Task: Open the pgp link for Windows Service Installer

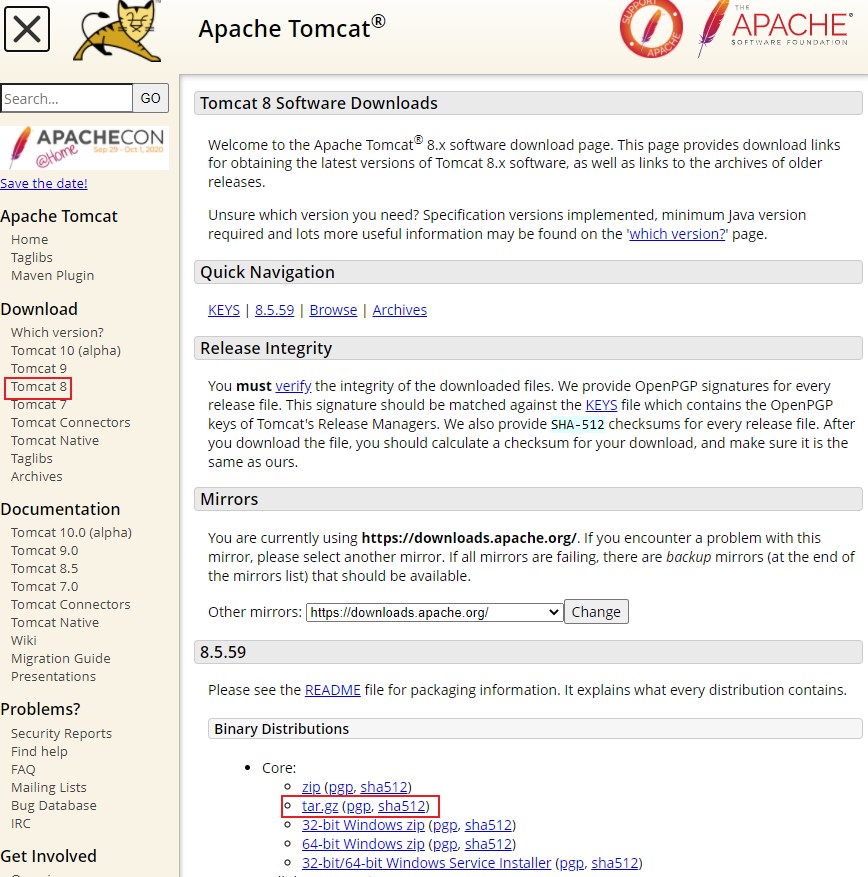Action: click(572, 863)
